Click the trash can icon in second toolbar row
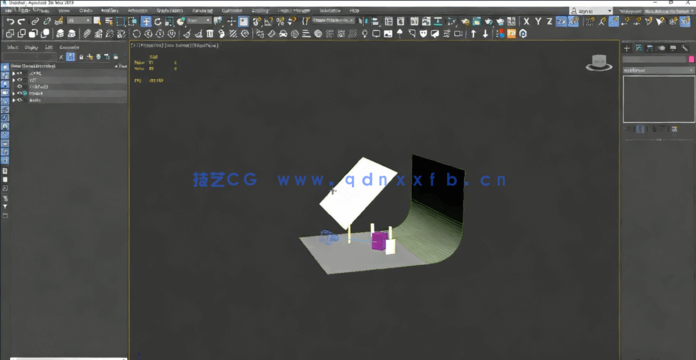This screenshot has height=360, width=696. [210, 34]
